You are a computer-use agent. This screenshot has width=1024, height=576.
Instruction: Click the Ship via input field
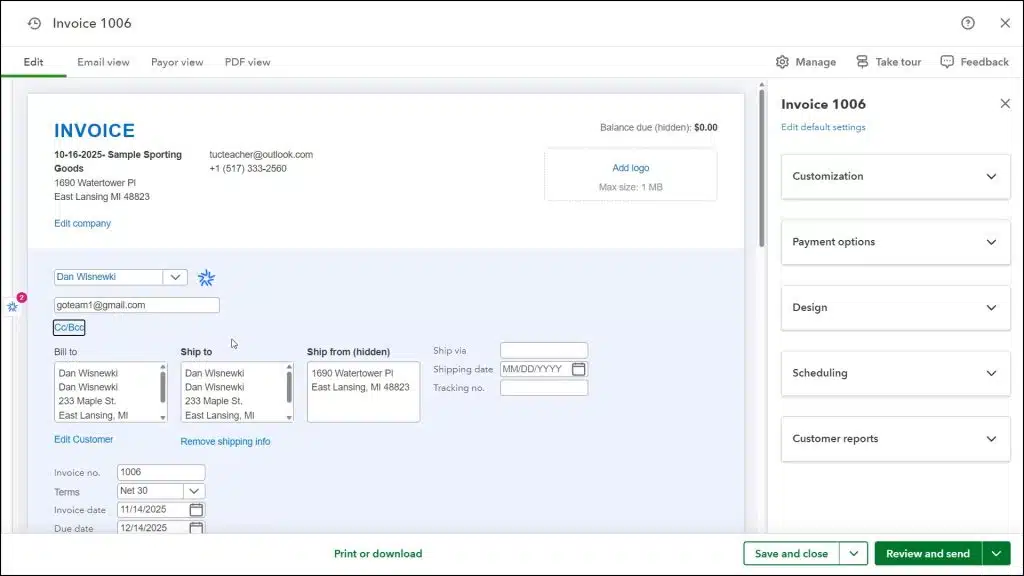[544, 351]
